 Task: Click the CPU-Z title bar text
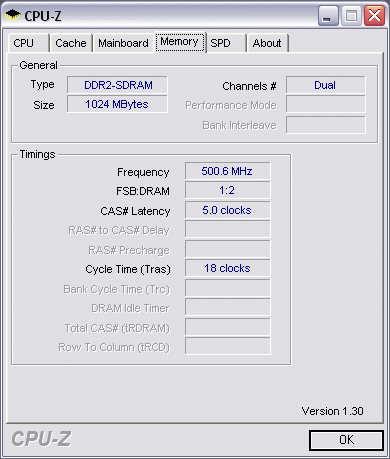(x=43, y=16)
